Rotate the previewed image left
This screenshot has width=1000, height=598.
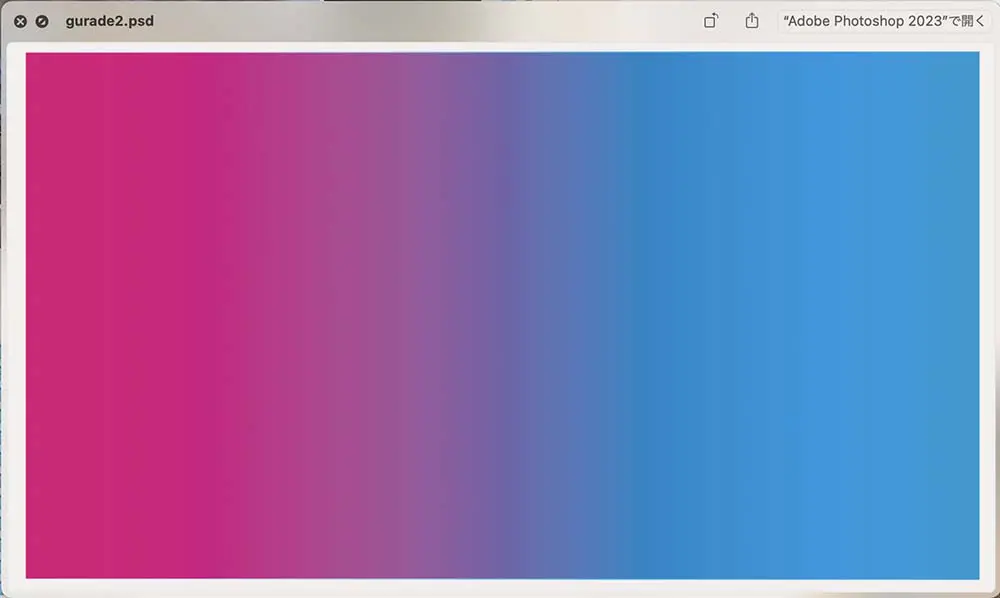(711, 21)
